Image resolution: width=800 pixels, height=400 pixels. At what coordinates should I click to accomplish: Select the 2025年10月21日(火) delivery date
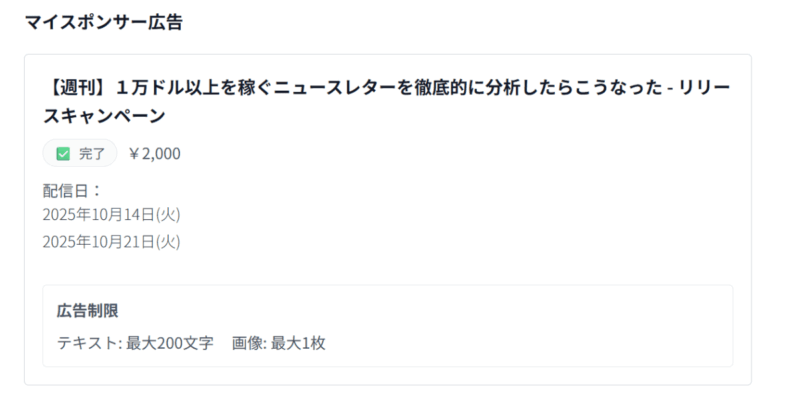[x=111, y=241]
